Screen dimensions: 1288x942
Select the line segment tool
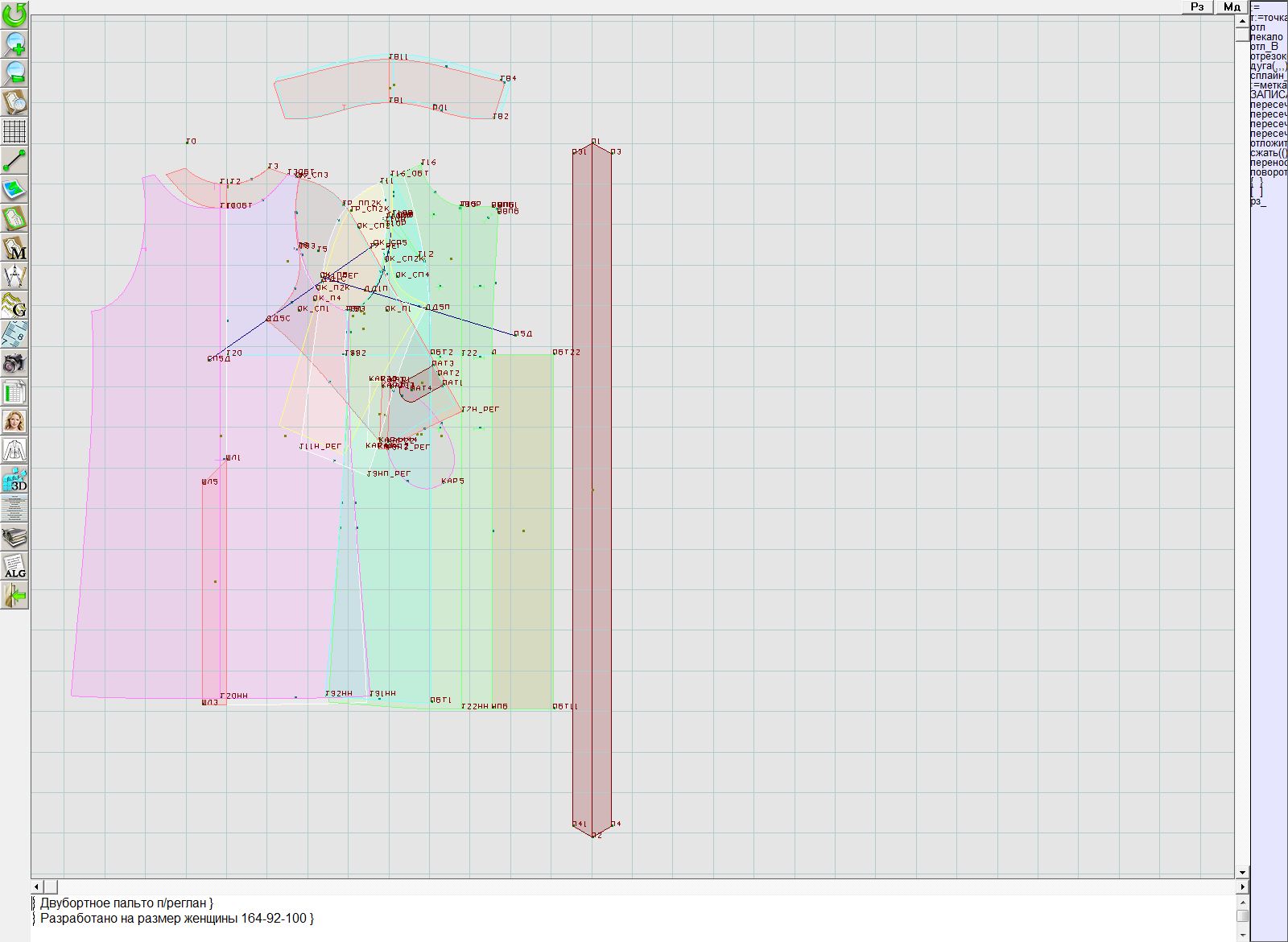point(14,160)
